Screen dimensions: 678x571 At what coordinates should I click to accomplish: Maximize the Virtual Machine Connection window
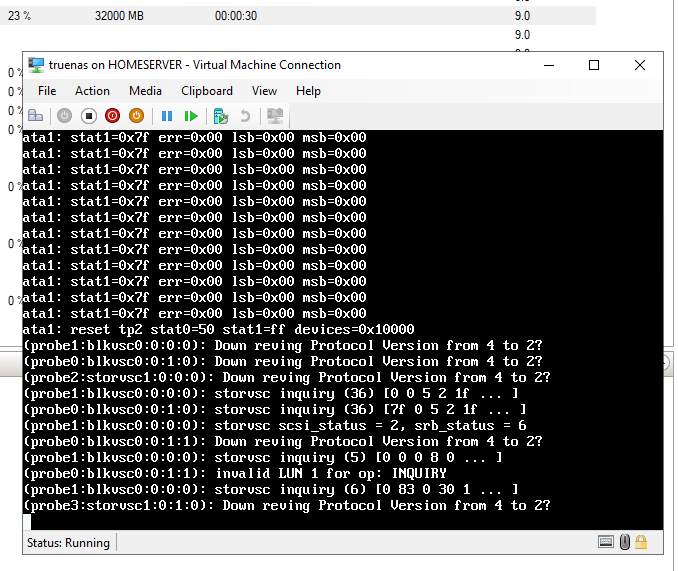pos(594,65)
